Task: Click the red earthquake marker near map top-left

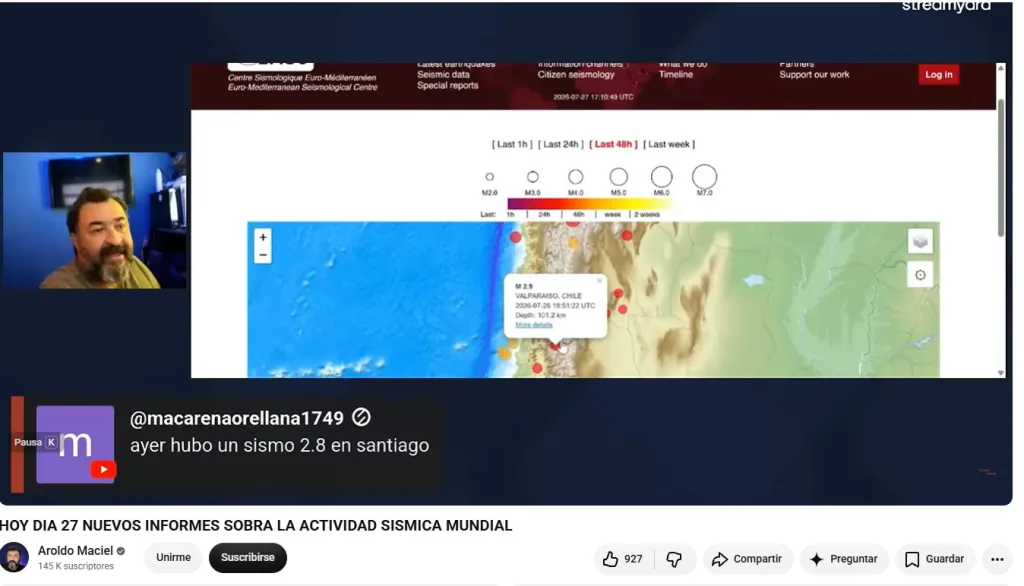Action: tap(515, 237)
